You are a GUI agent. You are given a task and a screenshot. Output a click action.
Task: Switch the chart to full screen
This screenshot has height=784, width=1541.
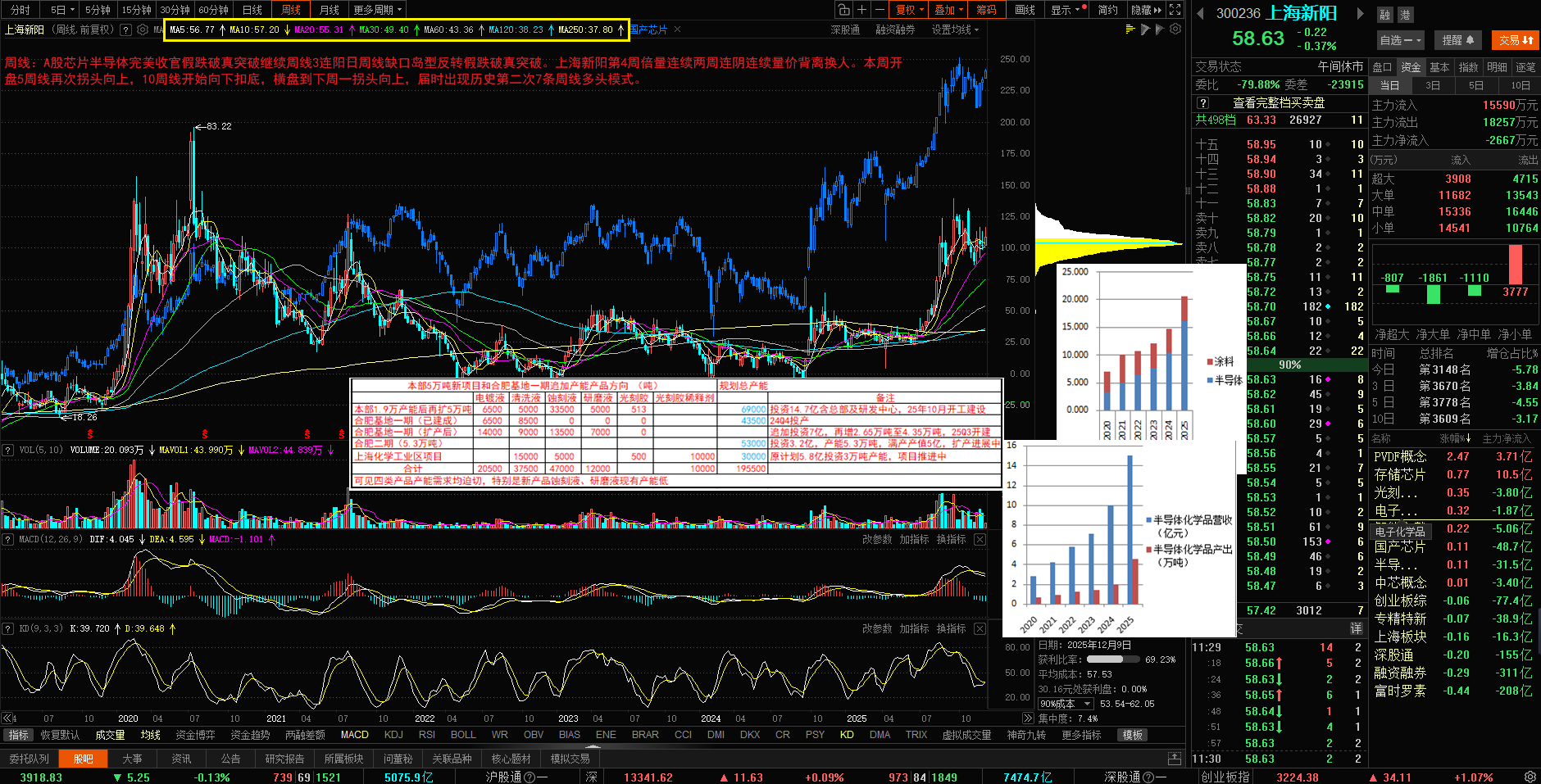(1175, 10)
